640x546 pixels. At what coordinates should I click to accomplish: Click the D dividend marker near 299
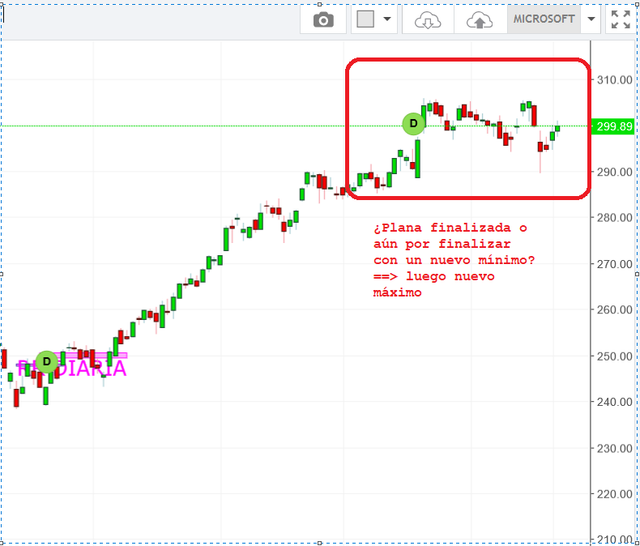(413, 123)
